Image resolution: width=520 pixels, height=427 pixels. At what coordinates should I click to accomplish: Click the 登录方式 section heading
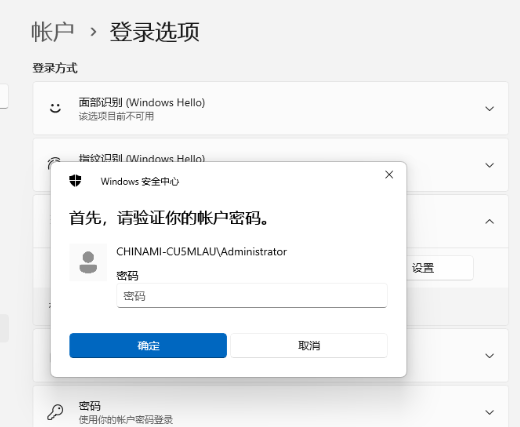click(x=55, y=68)
